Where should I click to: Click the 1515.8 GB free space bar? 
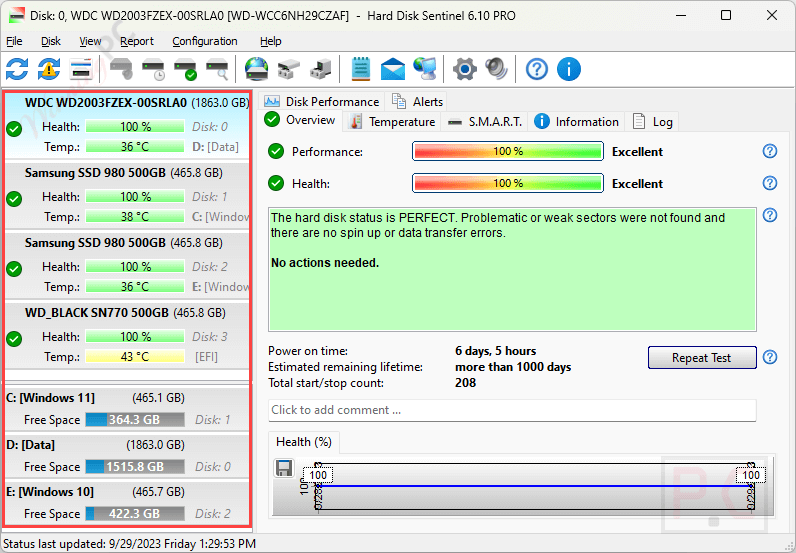click(135, 467)
